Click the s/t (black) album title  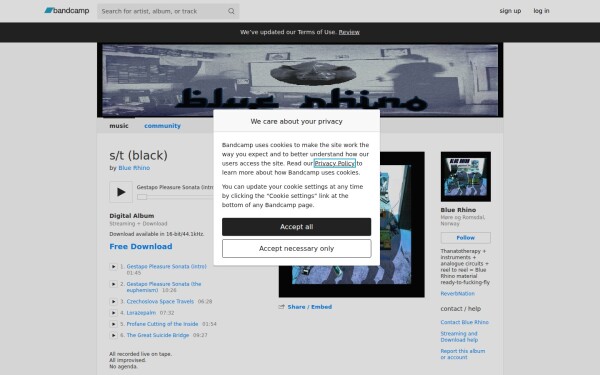(138, 155)
